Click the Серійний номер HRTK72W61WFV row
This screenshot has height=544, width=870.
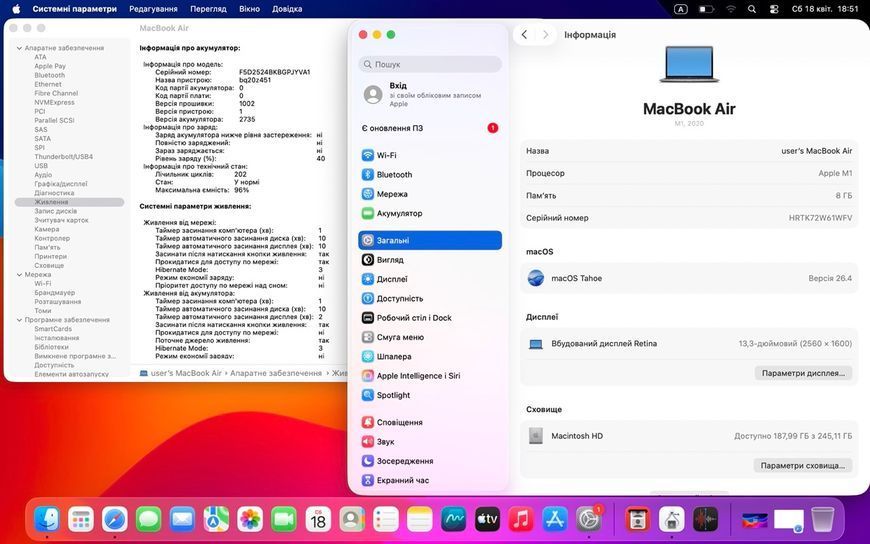coord(689,218)
